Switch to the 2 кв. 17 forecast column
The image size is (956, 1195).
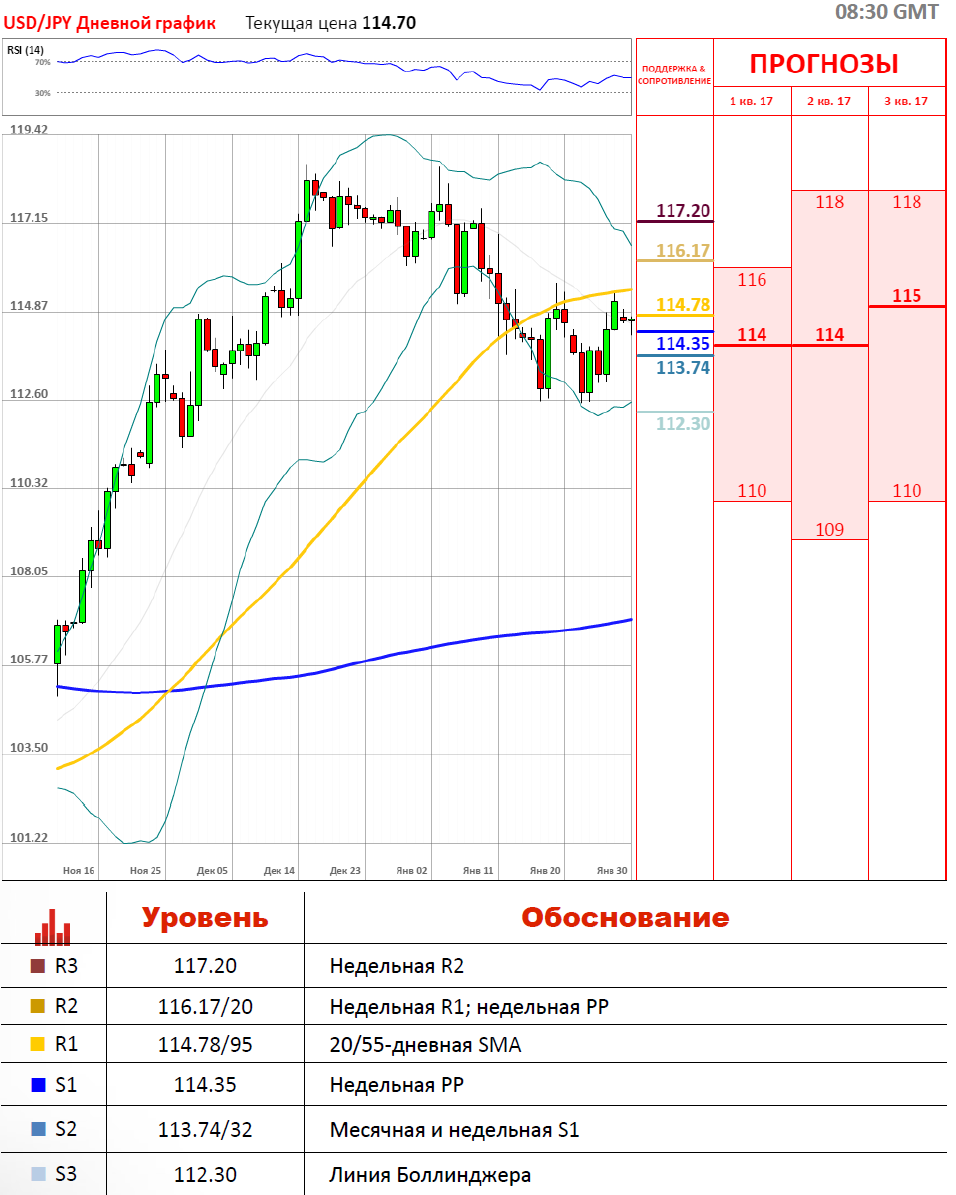pyautogui.click(x=829, y=101)
